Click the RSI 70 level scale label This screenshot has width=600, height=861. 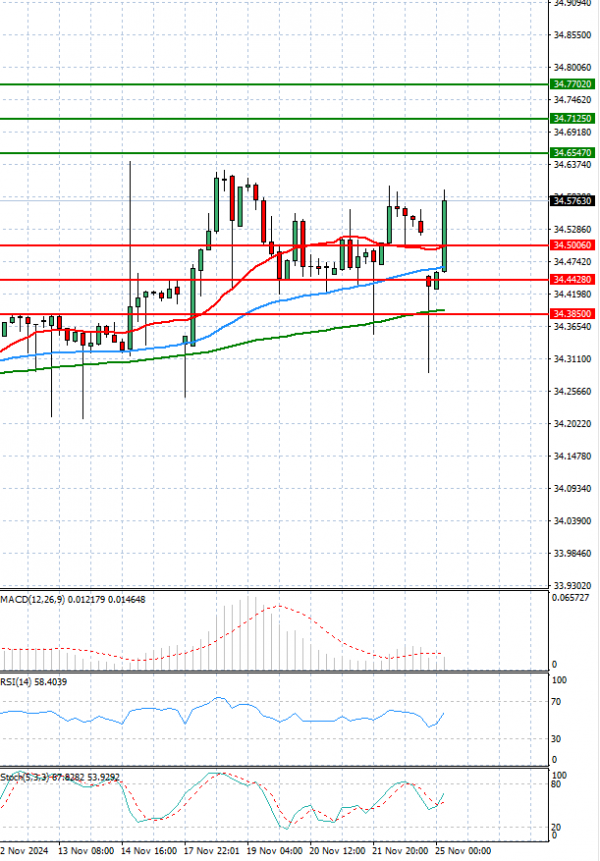tap(556, 702)
